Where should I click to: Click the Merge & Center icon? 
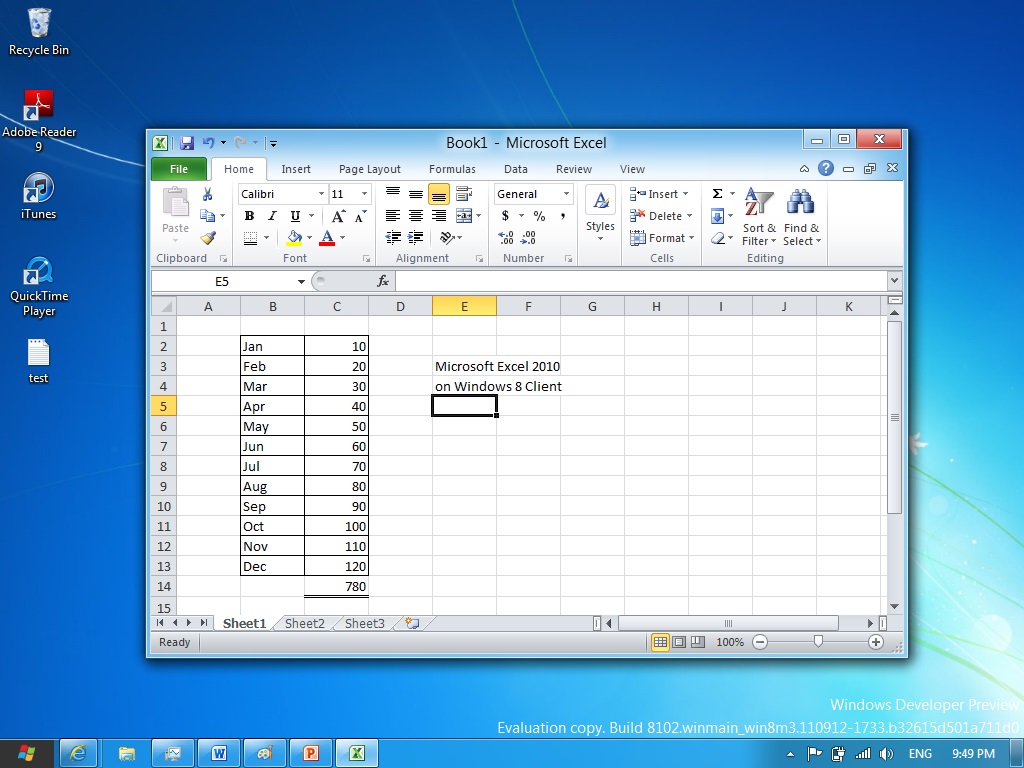464,216
